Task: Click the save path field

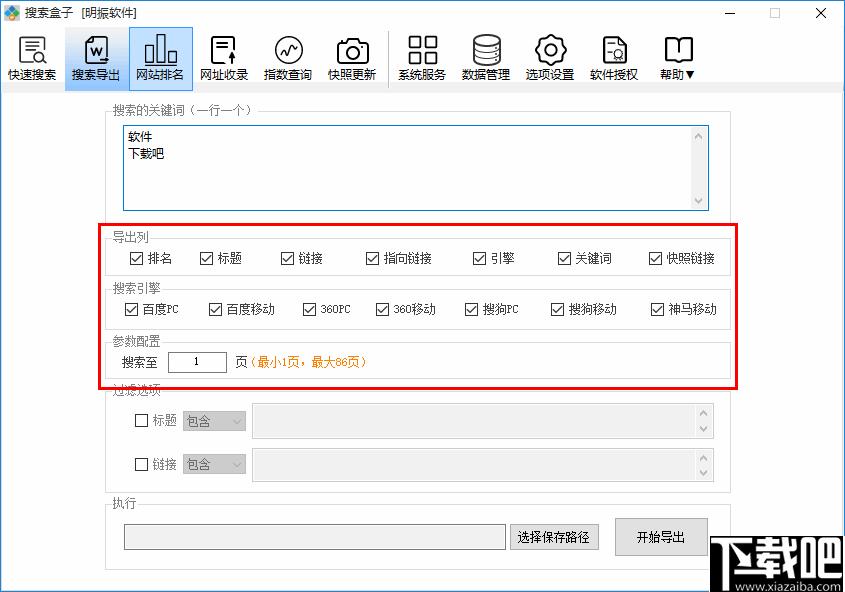Action: click(315, 537)
